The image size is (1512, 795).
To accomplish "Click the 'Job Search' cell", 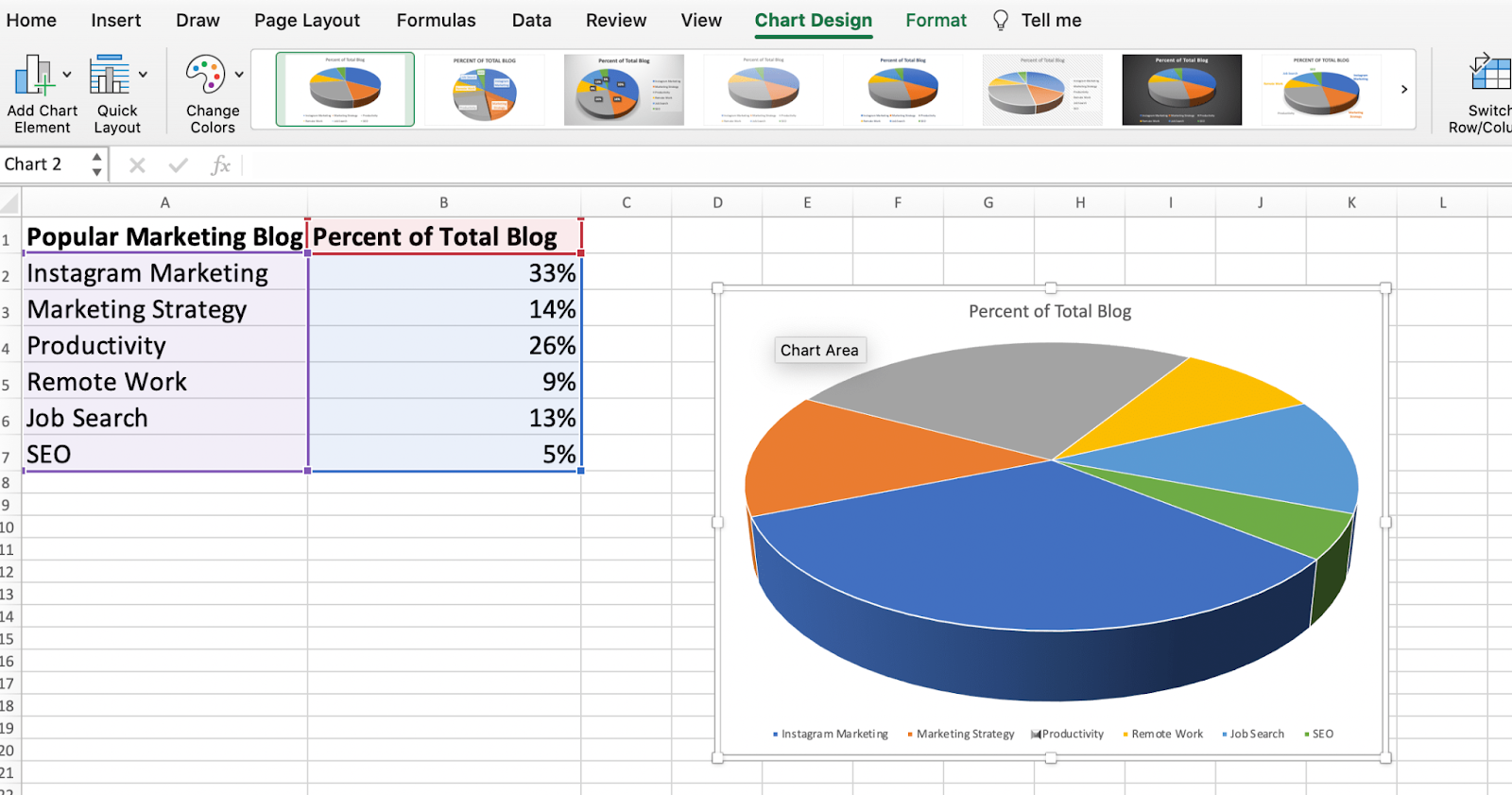I will coord(164,417).
